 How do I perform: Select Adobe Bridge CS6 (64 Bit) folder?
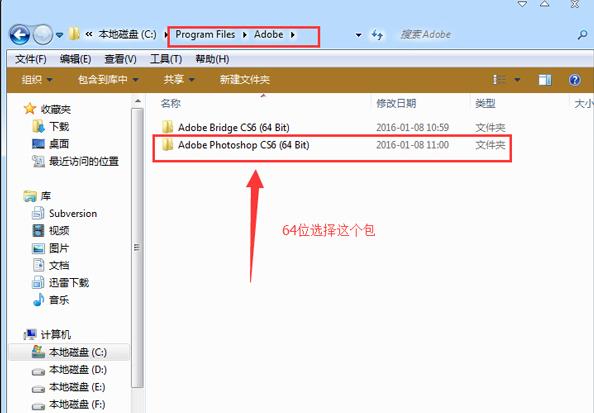[233, 127]
